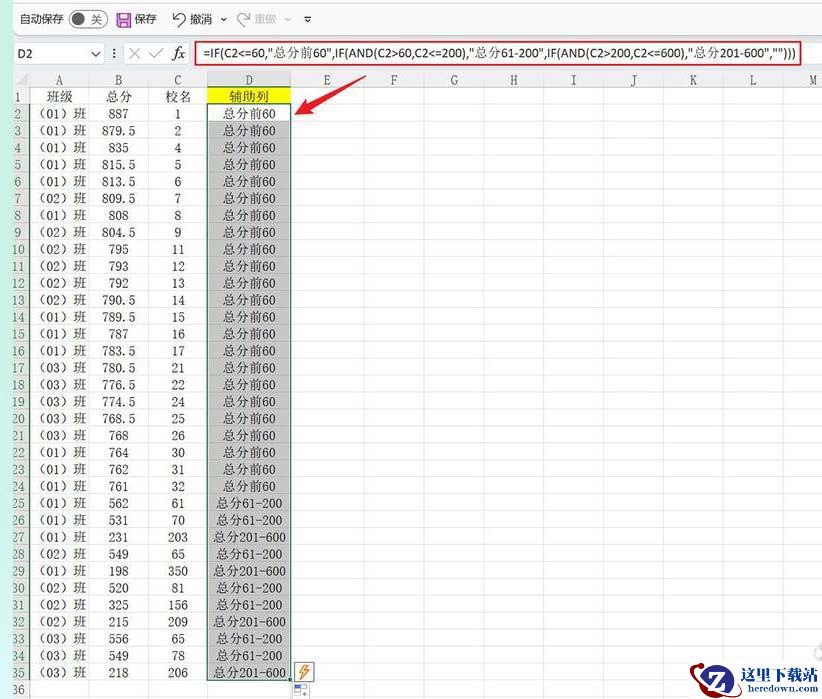Click the rank cell 203
Viewport: 822px width, 699px height.
pos(178,537)
